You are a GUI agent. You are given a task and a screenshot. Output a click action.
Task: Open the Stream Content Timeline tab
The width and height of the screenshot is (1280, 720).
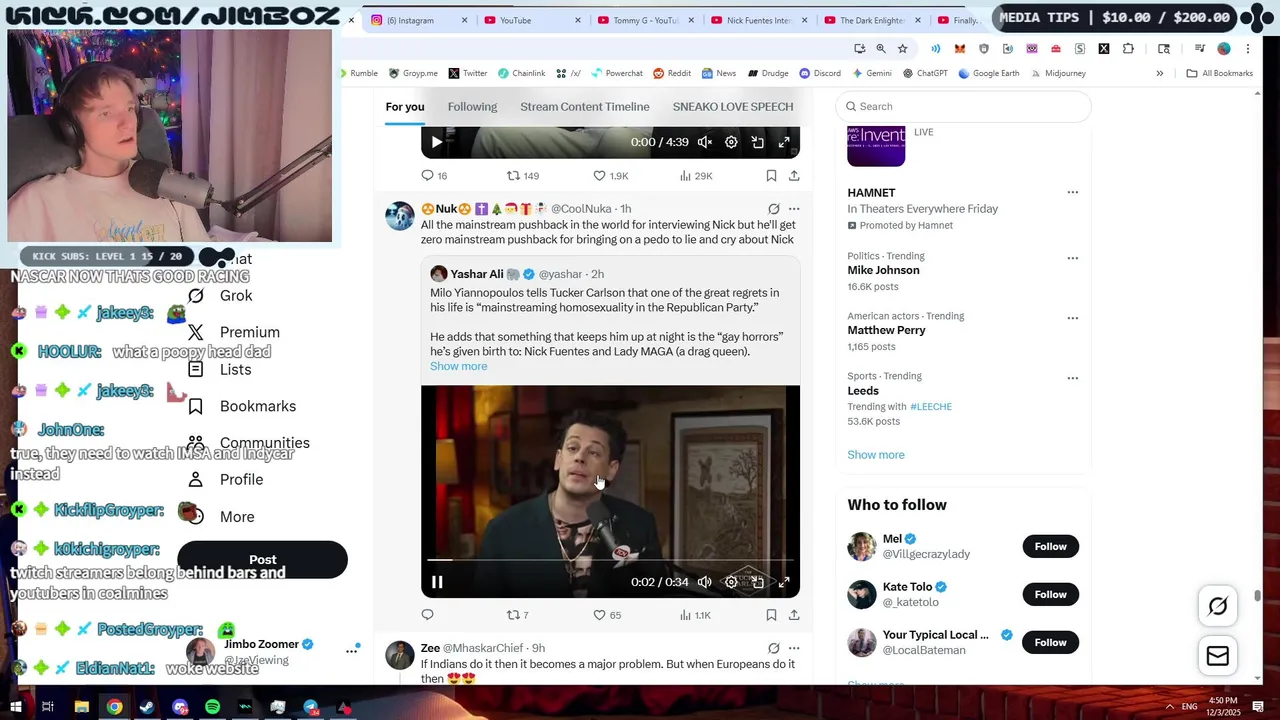tap(584, 107)
